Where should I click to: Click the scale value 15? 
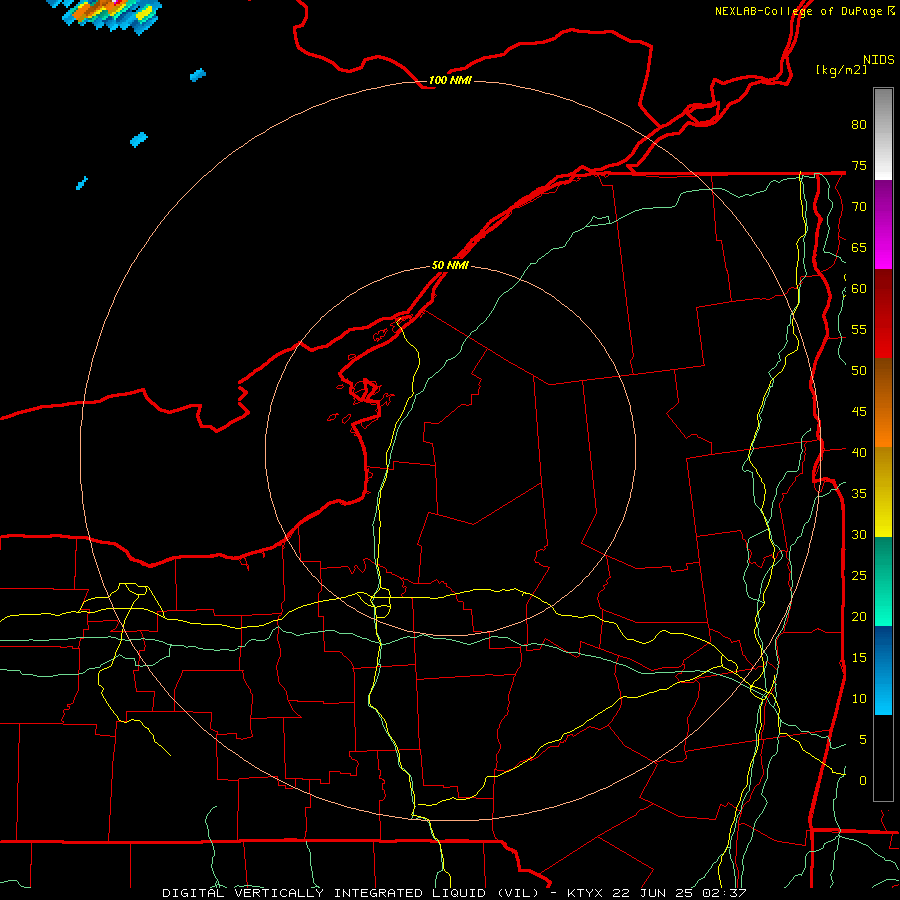click(859, 658)
